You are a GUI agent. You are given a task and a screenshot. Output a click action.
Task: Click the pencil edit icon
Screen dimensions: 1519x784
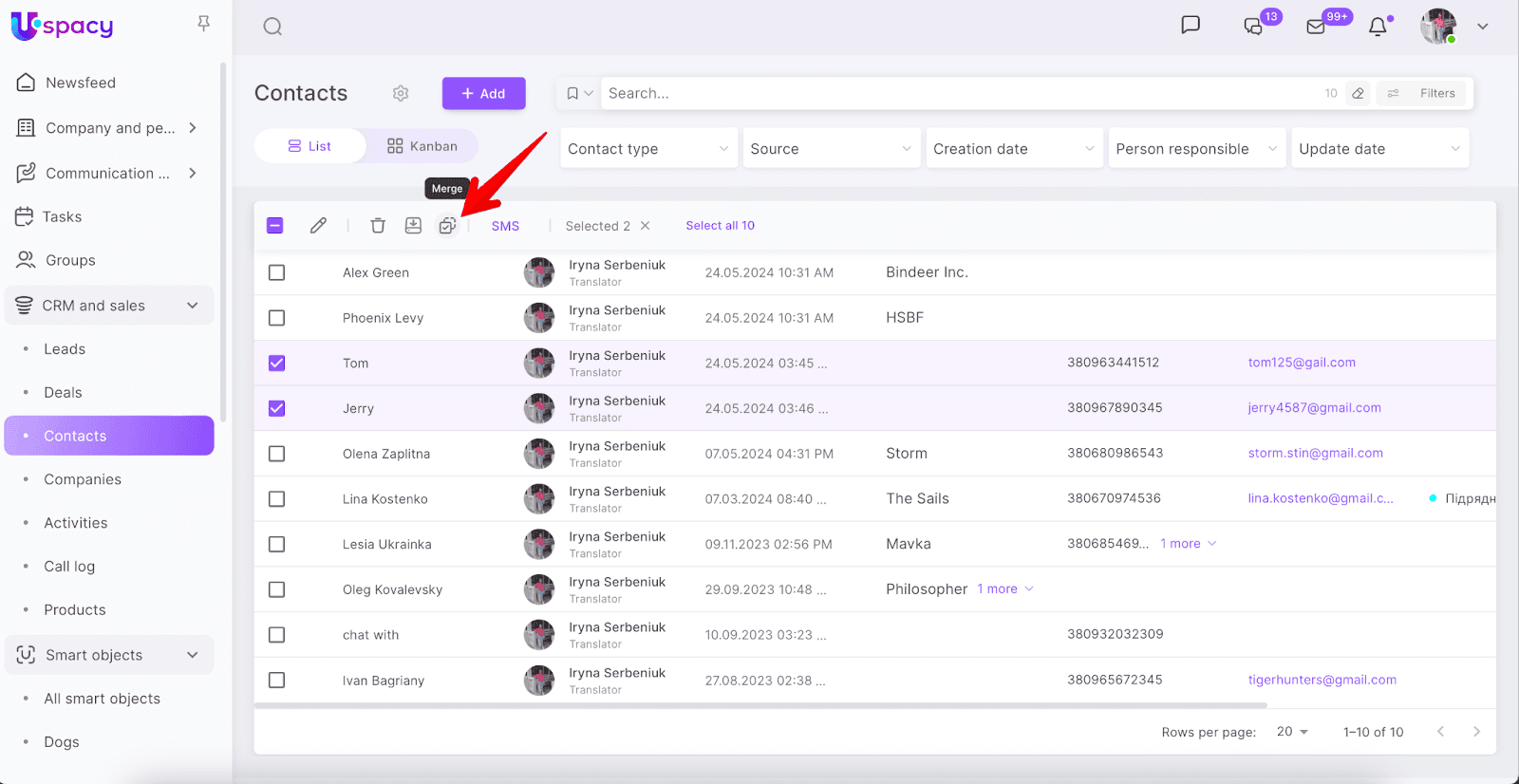coord(318,226)
